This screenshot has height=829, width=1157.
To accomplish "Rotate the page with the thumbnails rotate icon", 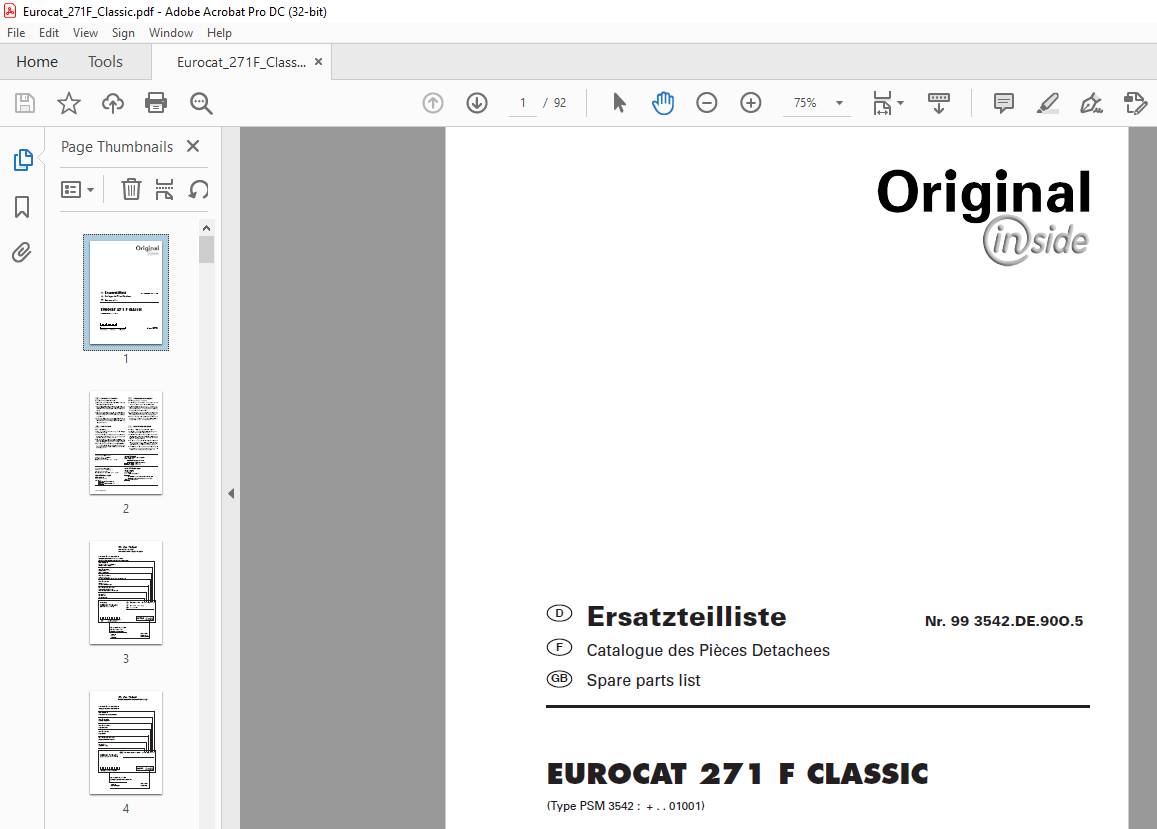I will 198,190.
